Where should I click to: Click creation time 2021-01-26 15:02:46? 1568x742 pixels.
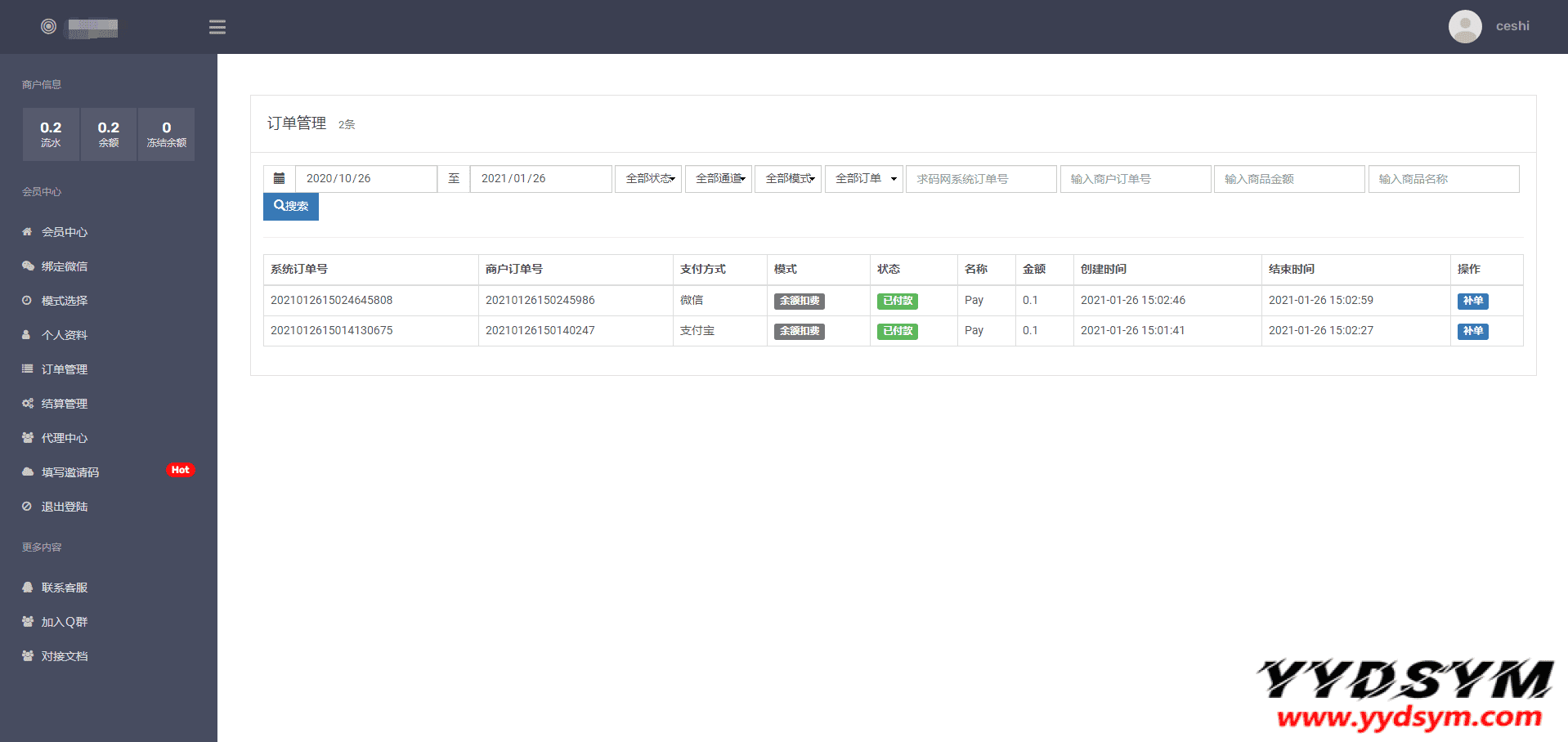tap(1133, 301)
